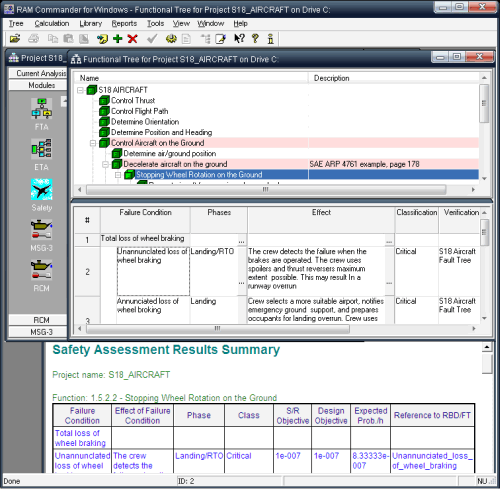Image resolution: width=500 pixels, height=489 pixels.
Task: Click failure grid horizontal scrollbar thumb
Action: tap(218, 329)
